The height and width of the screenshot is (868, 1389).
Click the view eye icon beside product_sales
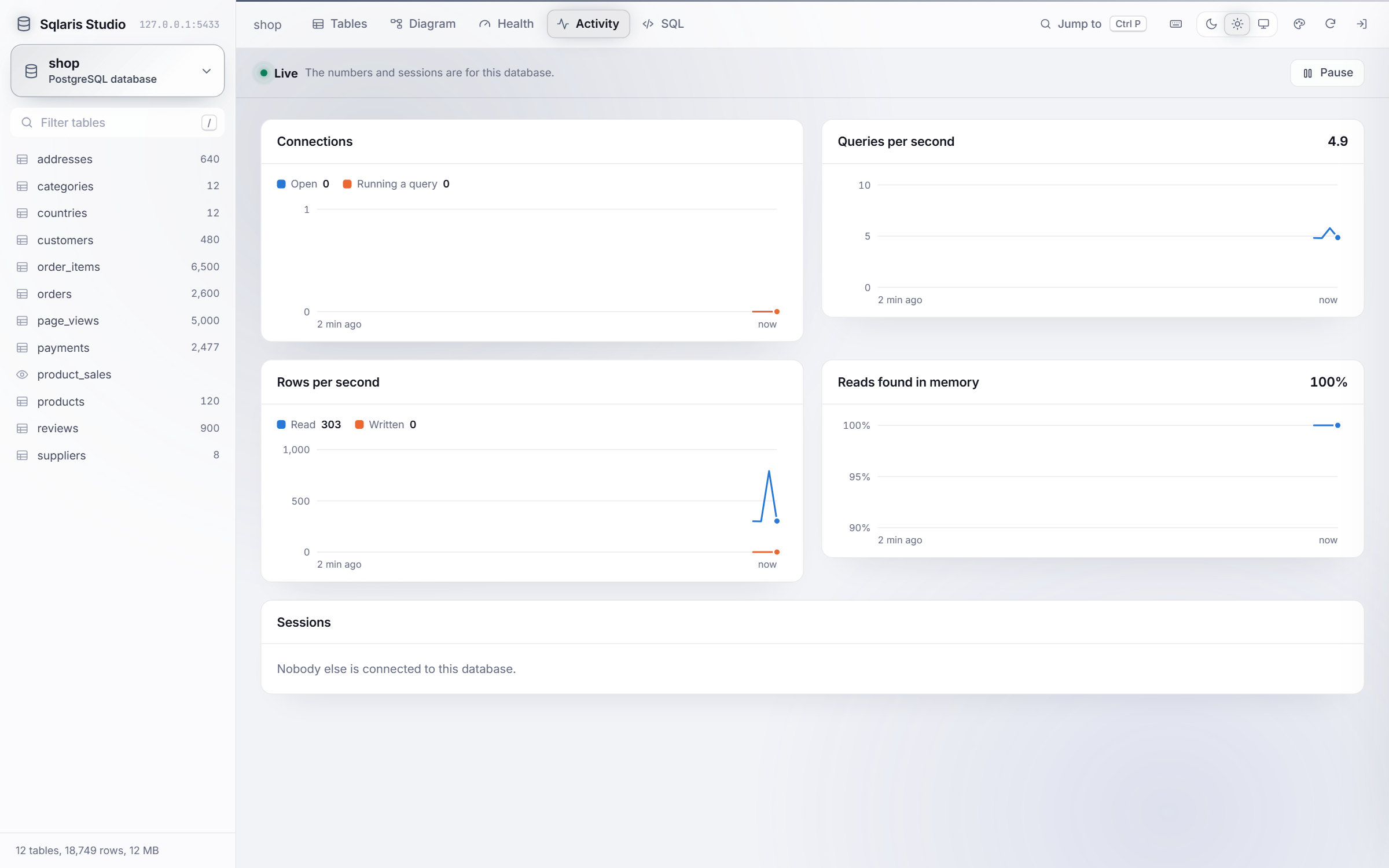23,374
